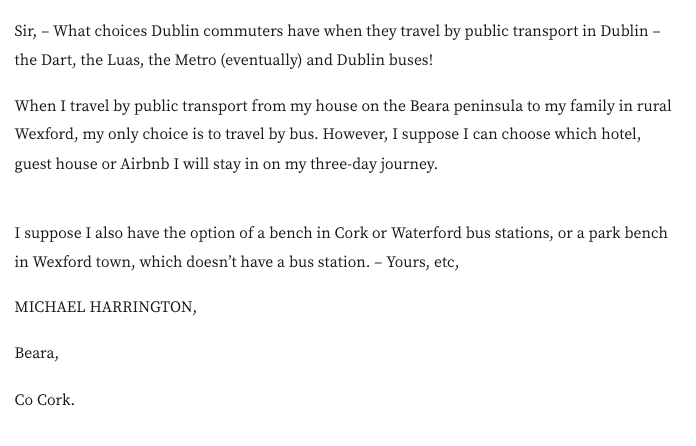The image size is (696, 446).
Task: Click the phrase "Dublin commuters" in the opening line
Action: click(195, 32)
